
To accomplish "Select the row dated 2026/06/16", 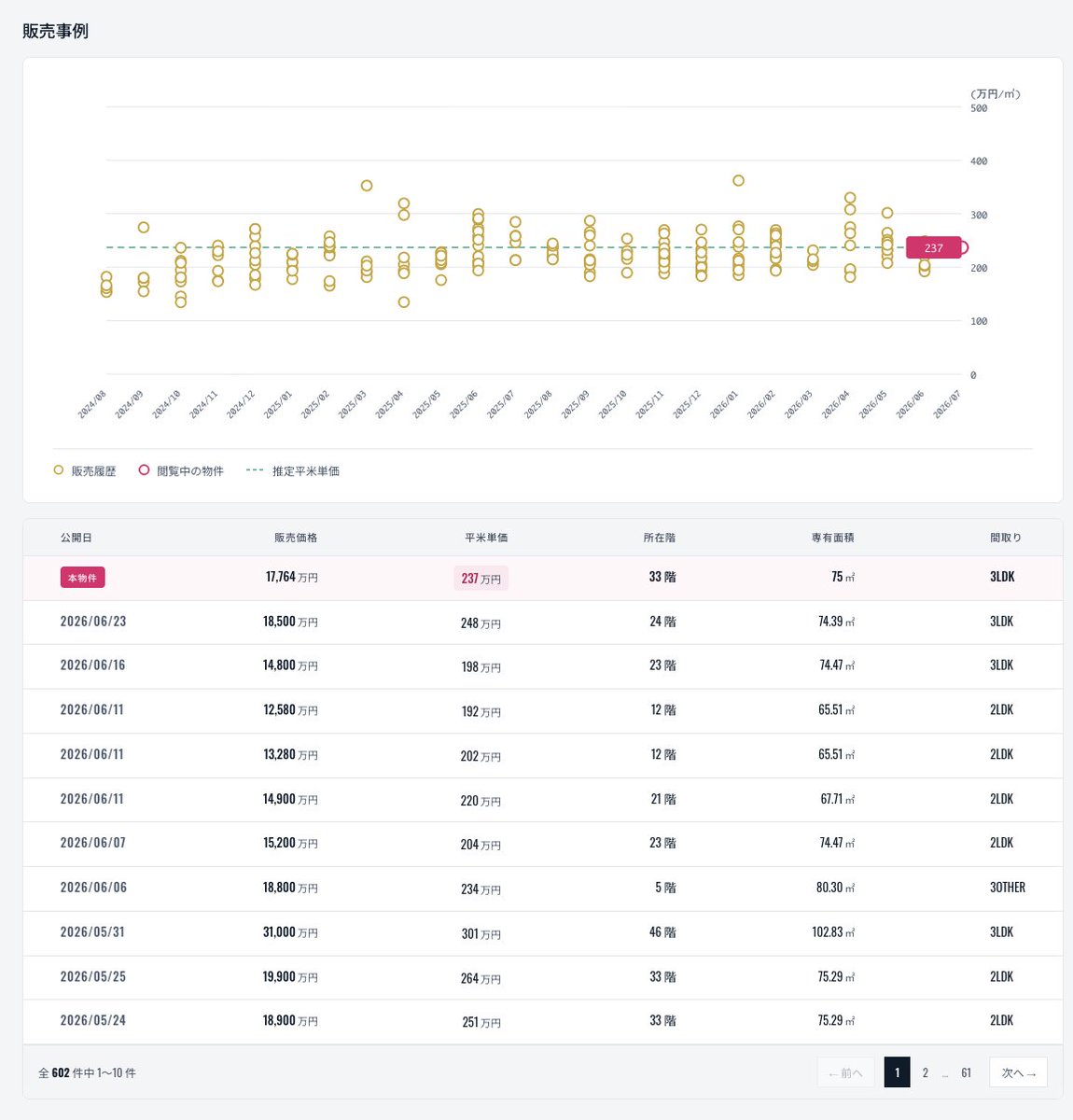I will [x=543, y=666].
